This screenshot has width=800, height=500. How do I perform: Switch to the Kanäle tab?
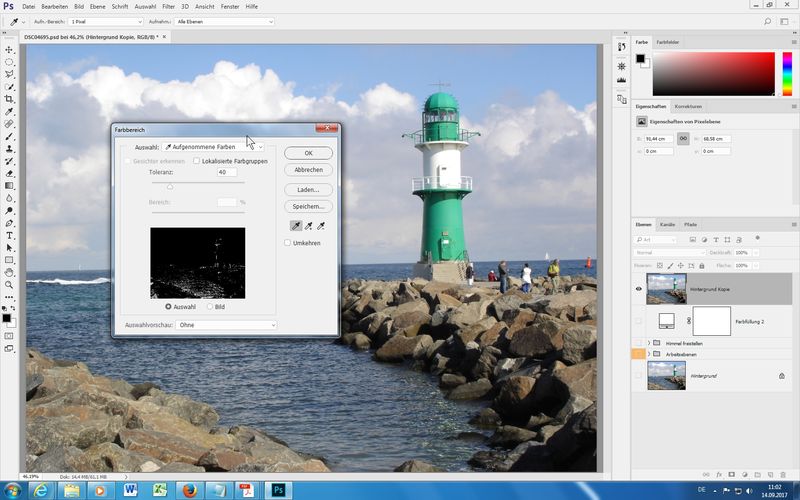667,224
